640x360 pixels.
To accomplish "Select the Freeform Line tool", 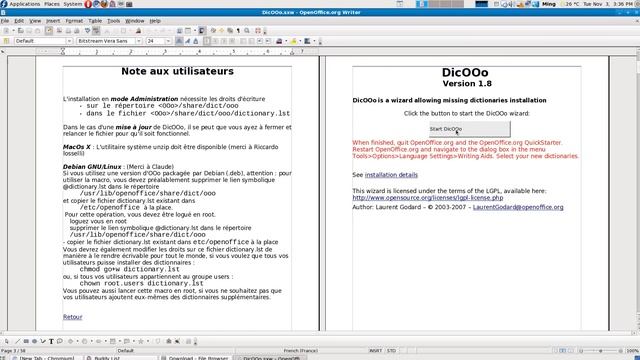I will (x=43, y=341).
